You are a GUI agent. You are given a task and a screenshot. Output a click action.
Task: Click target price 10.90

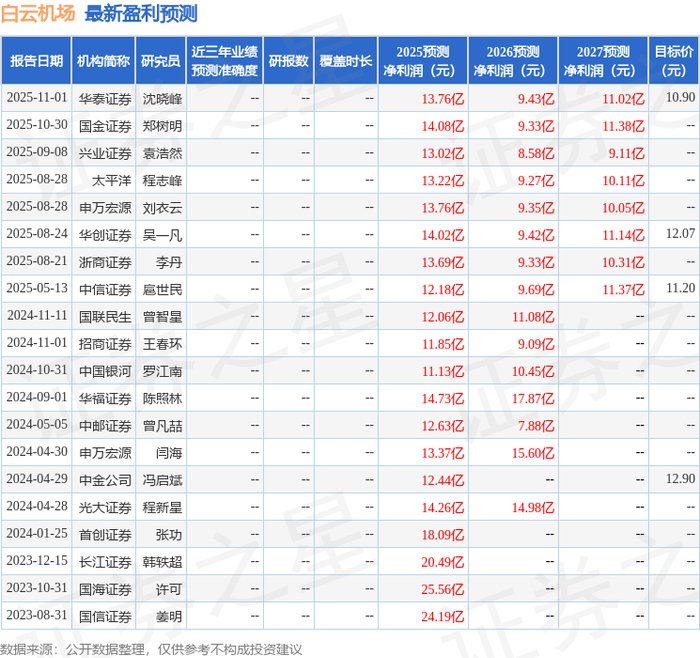tap(680, 97)
